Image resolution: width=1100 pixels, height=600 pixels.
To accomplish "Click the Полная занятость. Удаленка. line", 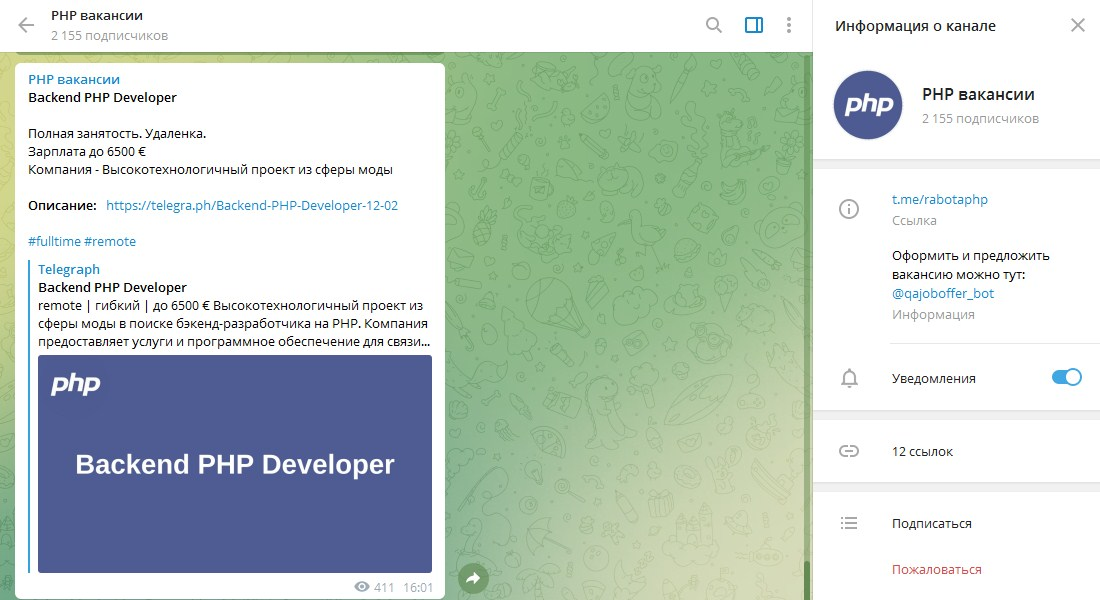I will pos(117,133).
